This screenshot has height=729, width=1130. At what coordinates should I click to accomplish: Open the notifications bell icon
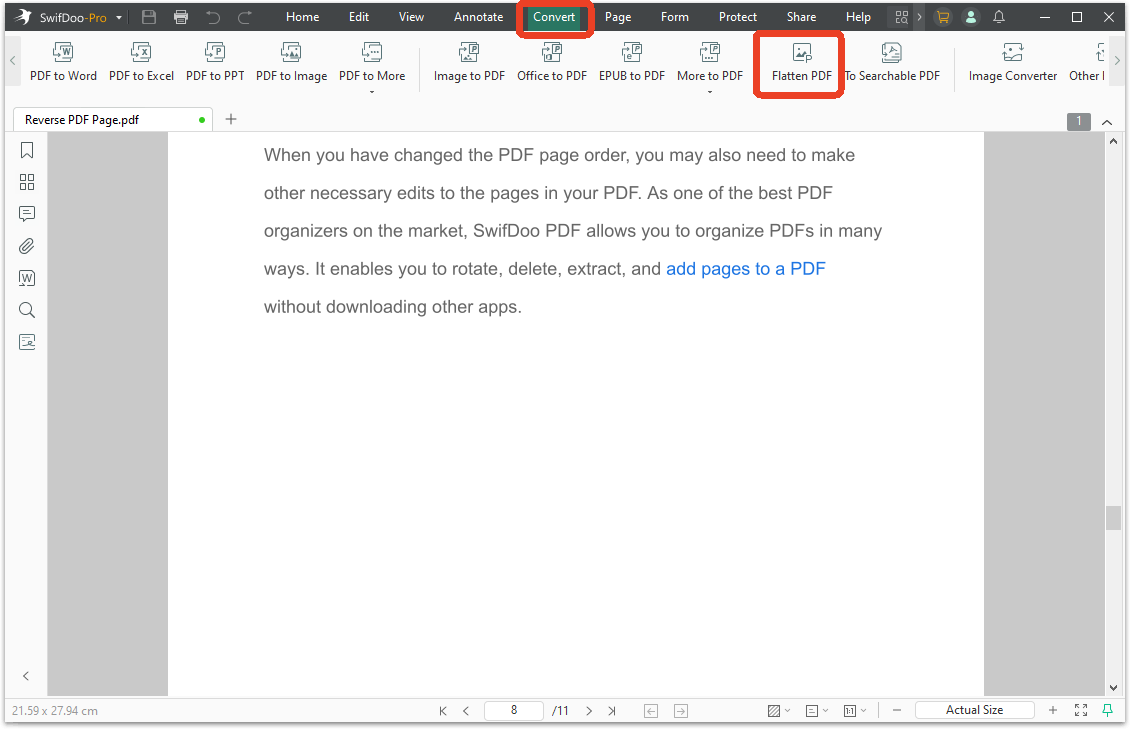[999, 17]
